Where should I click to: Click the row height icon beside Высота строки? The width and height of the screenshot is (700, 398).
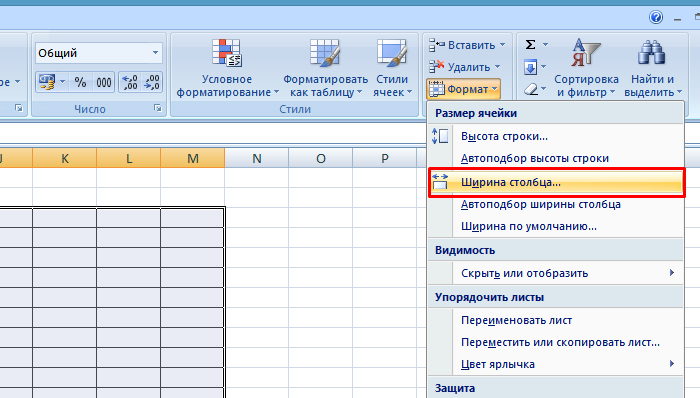click(x=440, y=136)
